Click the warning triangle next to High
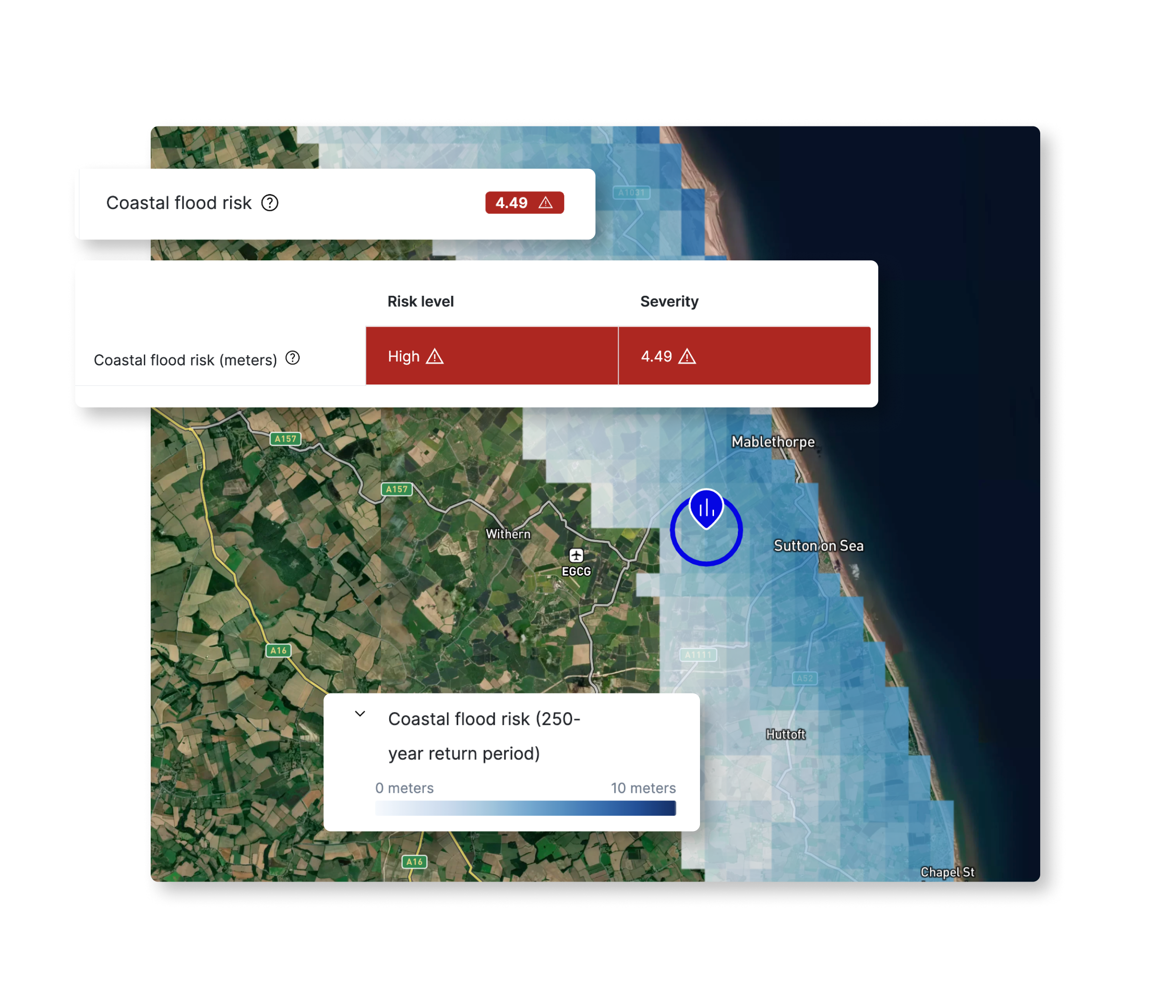Screen dimensions: 1176x1008 click(x=435, y=357)
